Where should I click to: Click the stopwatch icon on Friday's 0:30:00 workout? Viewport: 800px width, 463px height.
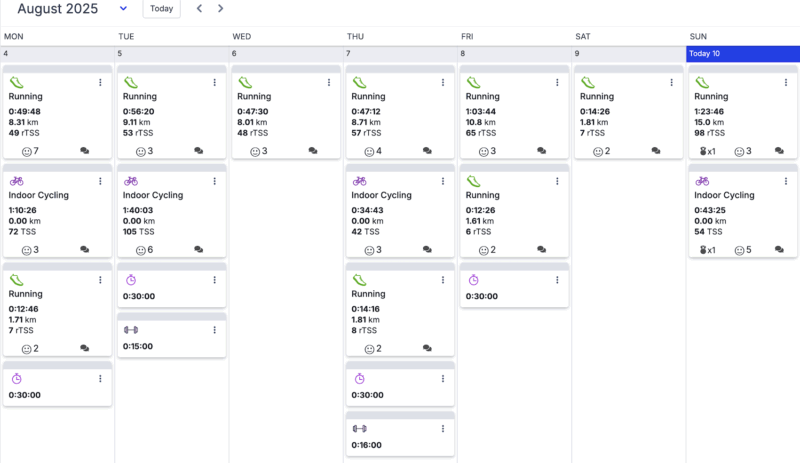click(x=473, y=280)
